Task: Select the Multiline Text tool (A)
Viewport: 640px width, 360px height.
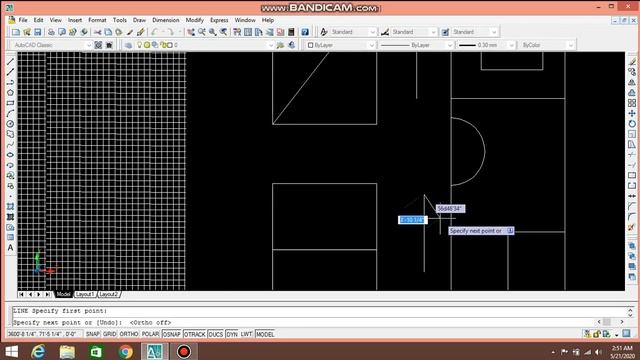Action: (11, 248)
